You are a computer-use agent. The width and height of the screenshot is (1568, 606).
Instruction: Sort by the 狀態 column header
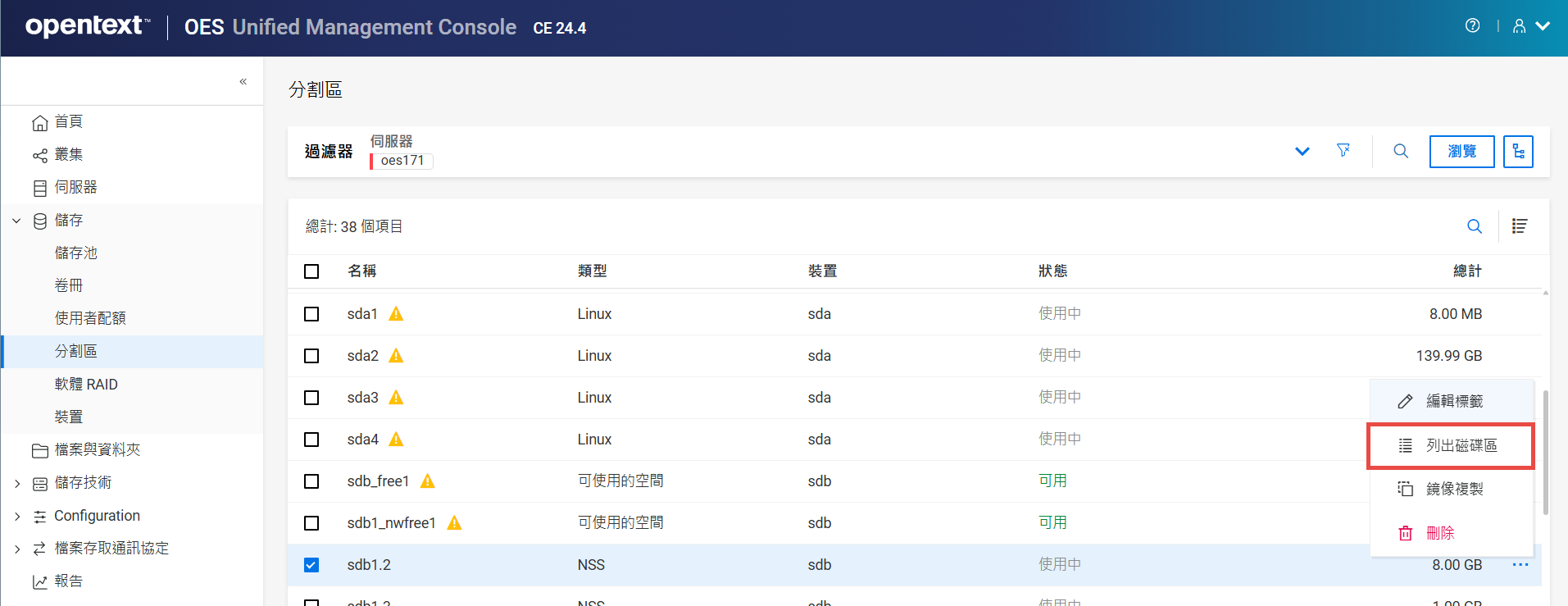point(1052,271)
